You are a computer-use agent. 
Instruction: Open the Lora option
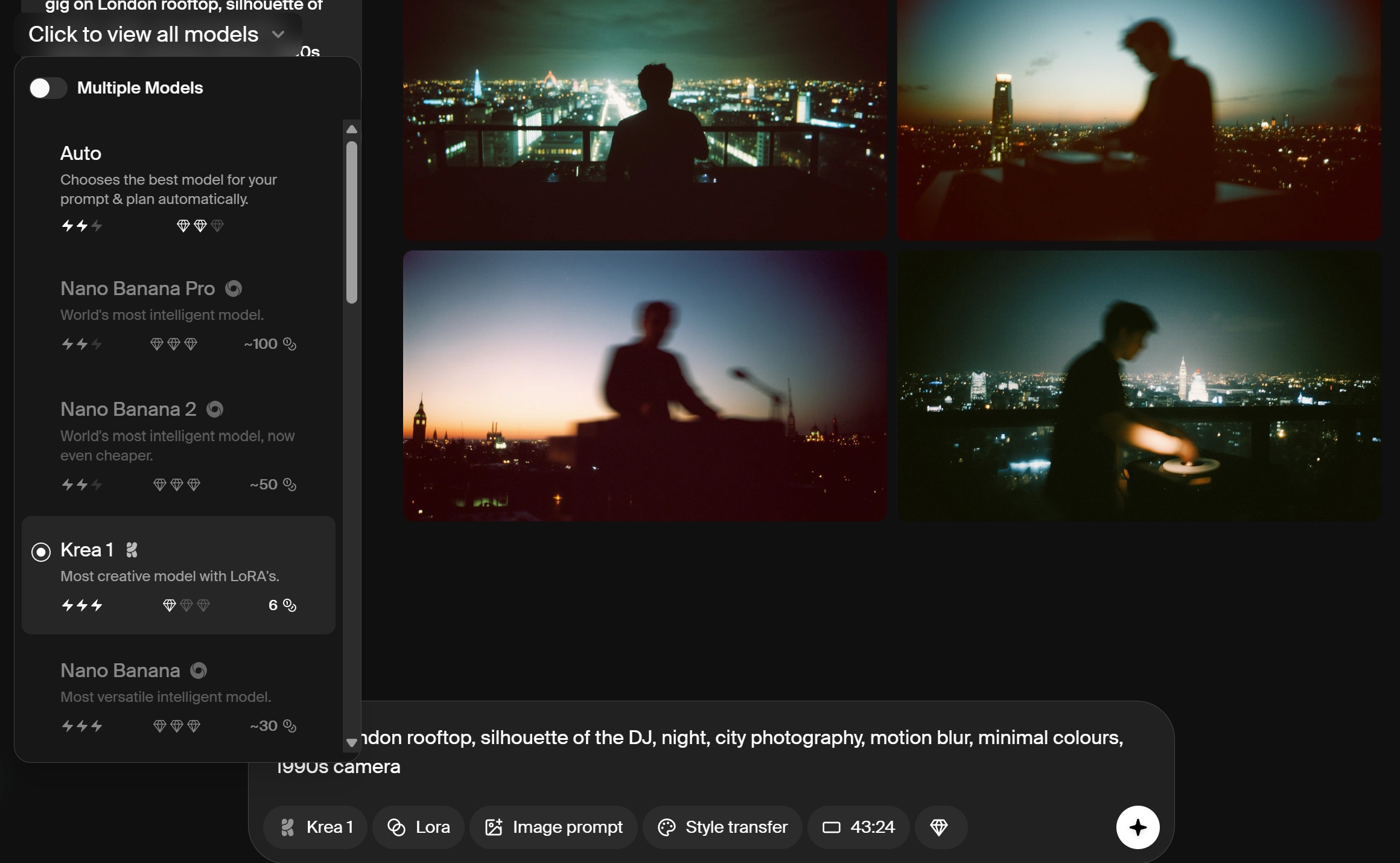pos(419,827)
